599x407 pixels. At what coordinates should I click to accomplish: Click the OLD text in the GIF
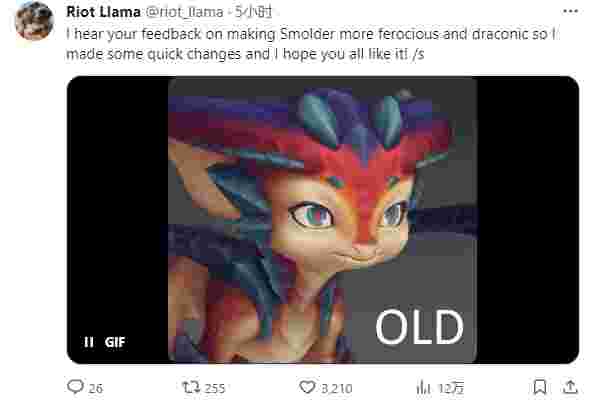coord(419,327)
